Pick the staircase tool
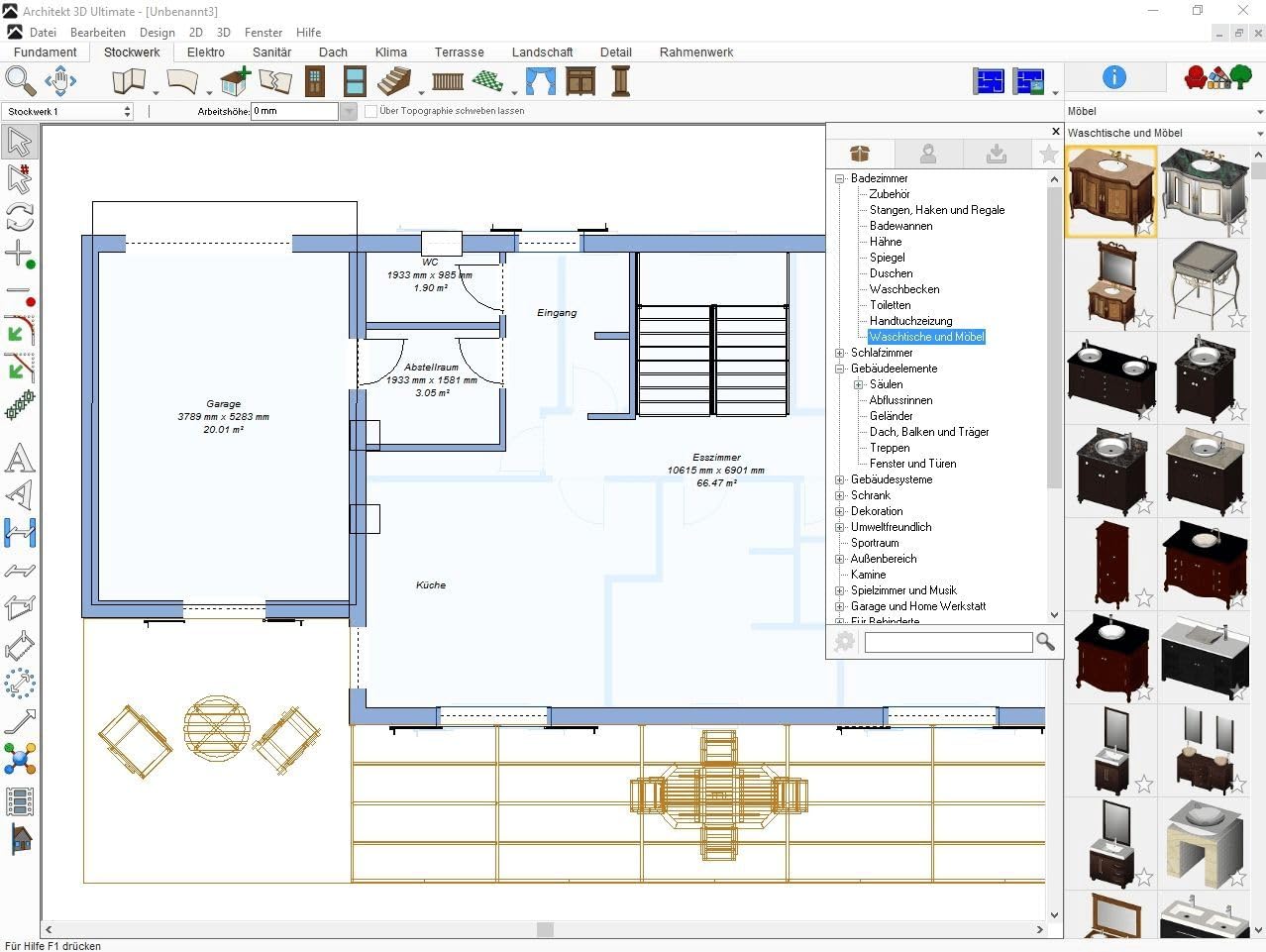 [x=396, y=80]
